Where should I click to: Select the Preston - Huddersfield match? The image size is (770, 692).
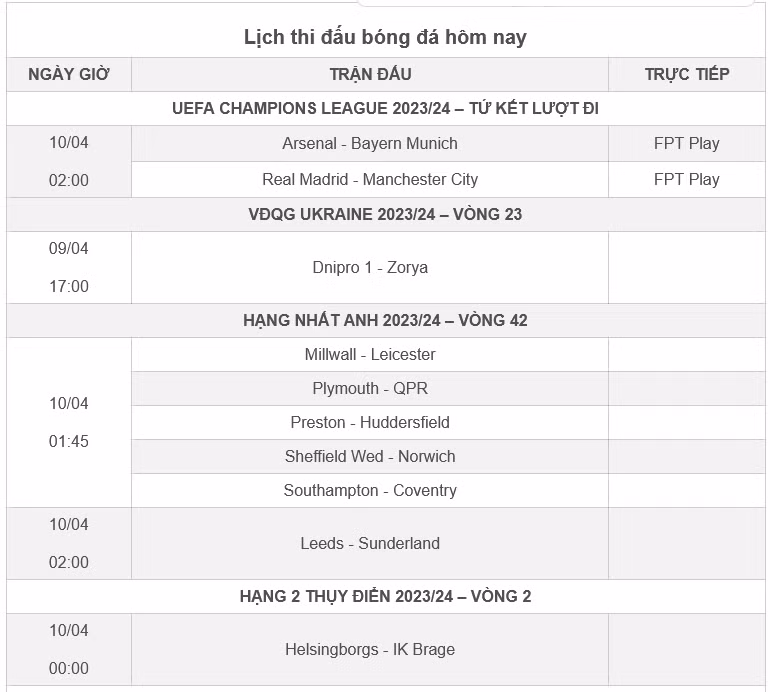click(x=370, y=422)
